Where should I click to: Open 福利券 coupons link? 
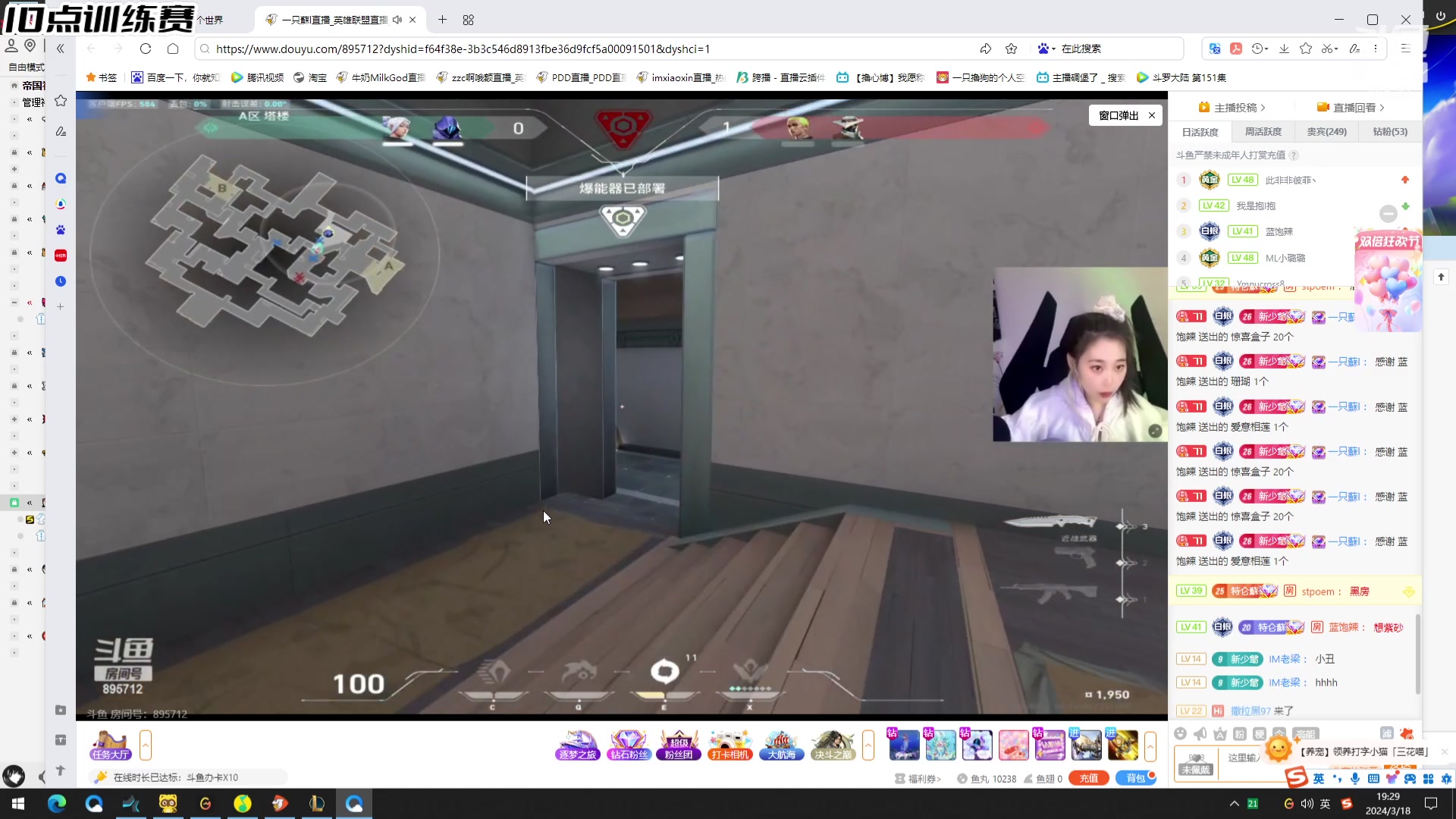(918, 779)
